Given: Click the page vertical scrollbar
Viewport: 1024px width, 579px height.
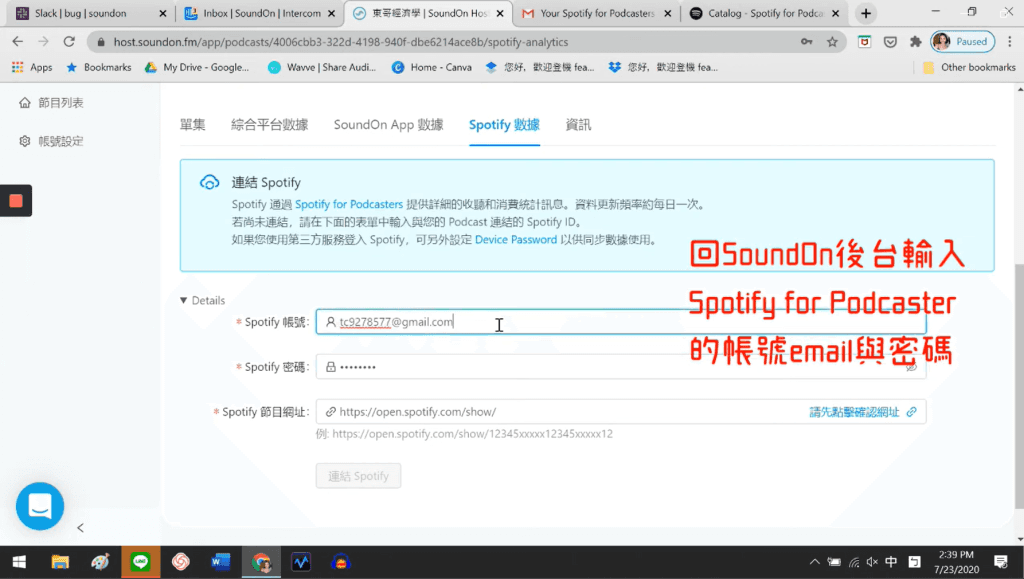Looking at the screenshot, I should [x=1019, y=385].
